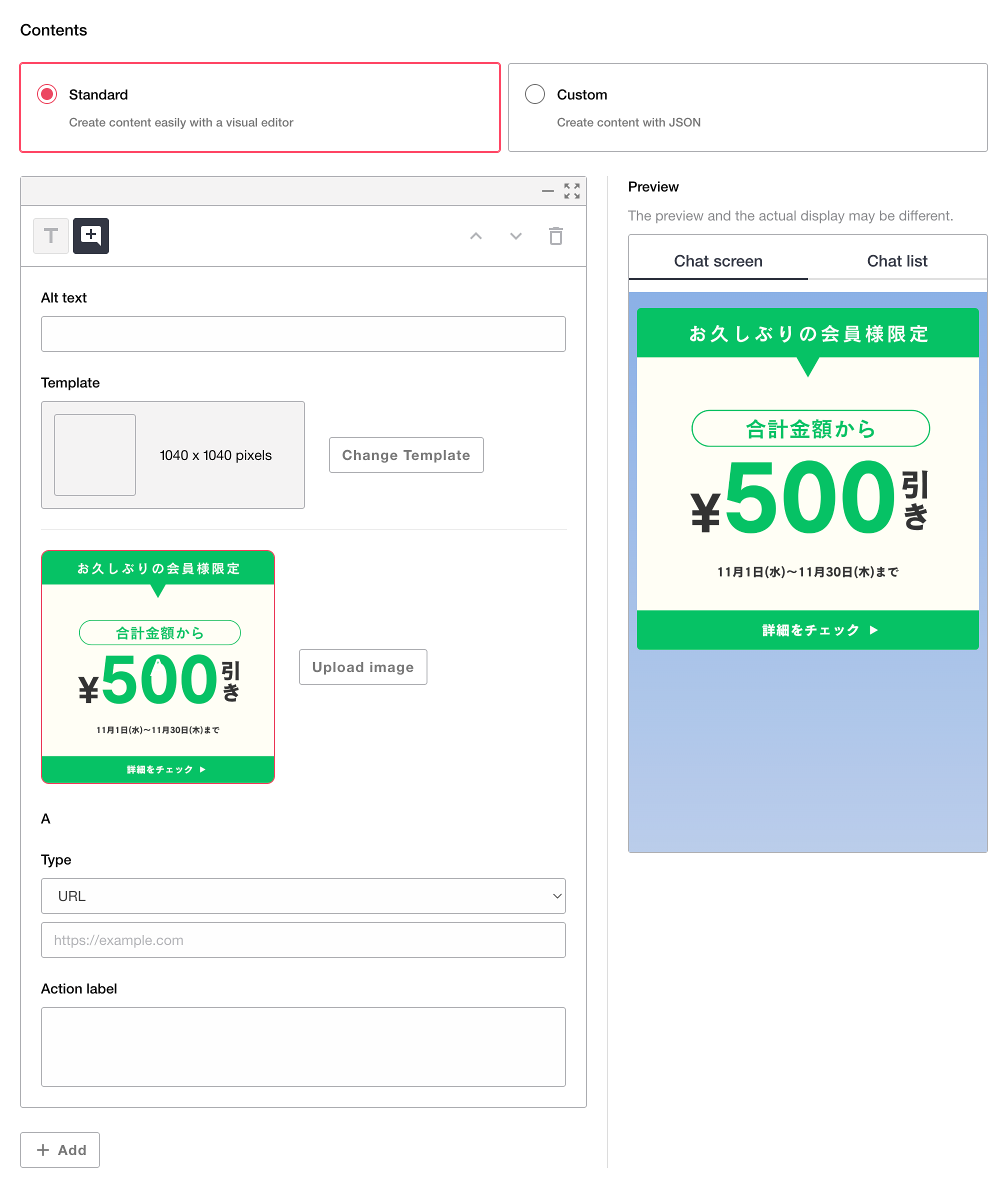Expand editor to fullscreen
Image resolution: width=1008 pixels, height=1188 pixels.
coord(571,191)
